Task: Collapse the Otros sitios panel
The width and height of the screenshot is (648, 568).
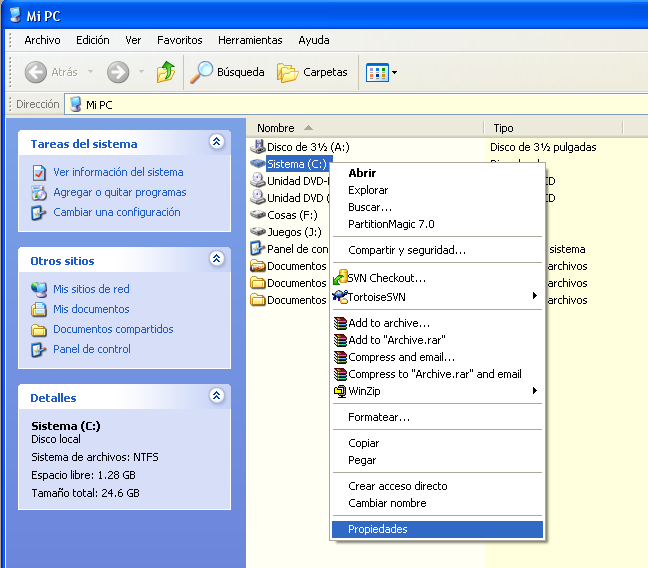Action: click(217, 258)
